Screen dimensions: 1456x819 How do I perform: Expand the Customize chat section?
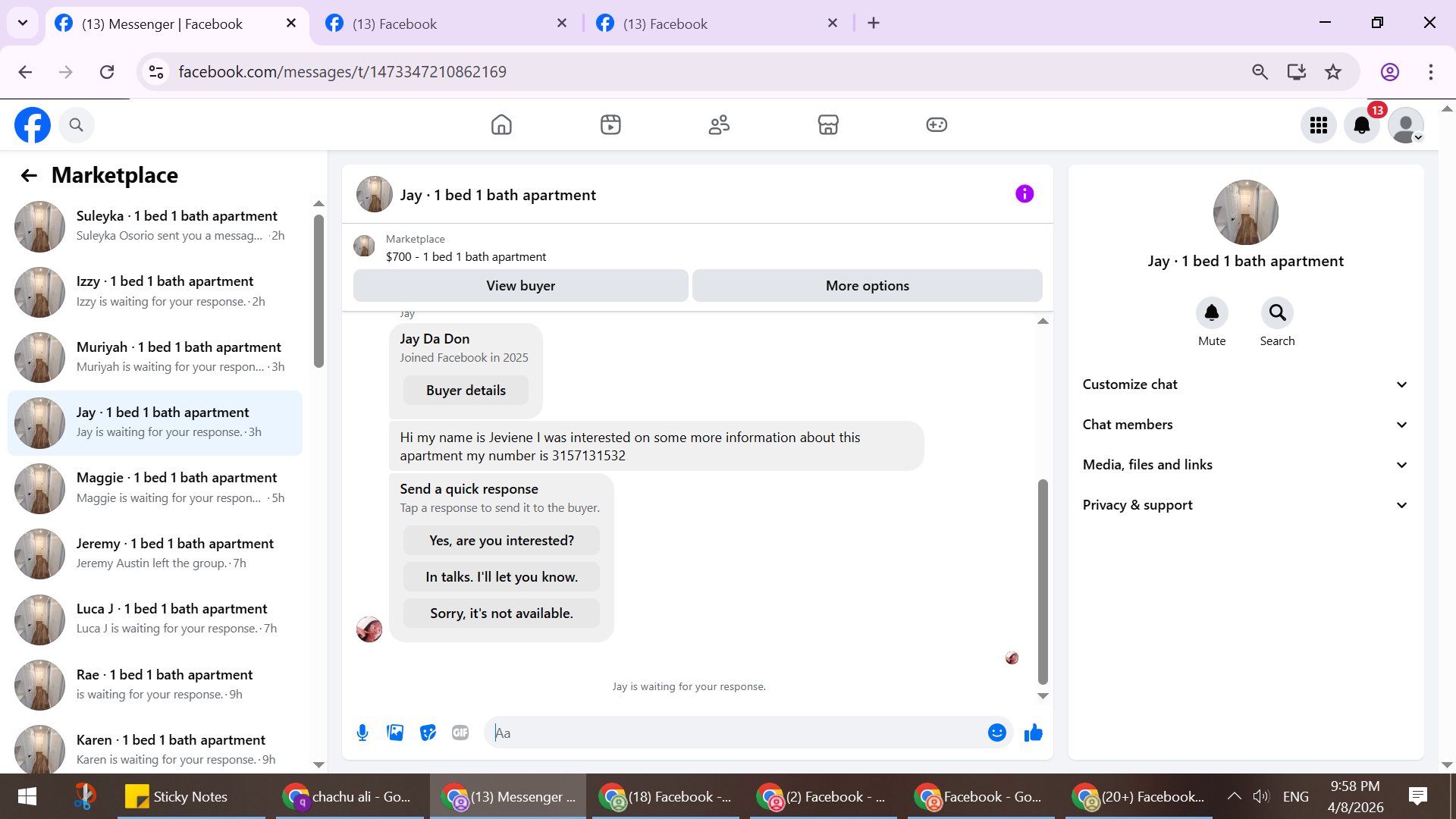[1245, 384]
